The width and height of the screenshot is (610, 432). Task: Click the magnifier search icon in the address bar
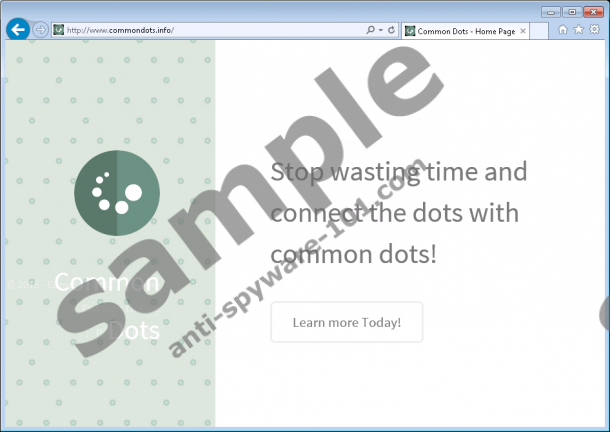tap(371, 30)
